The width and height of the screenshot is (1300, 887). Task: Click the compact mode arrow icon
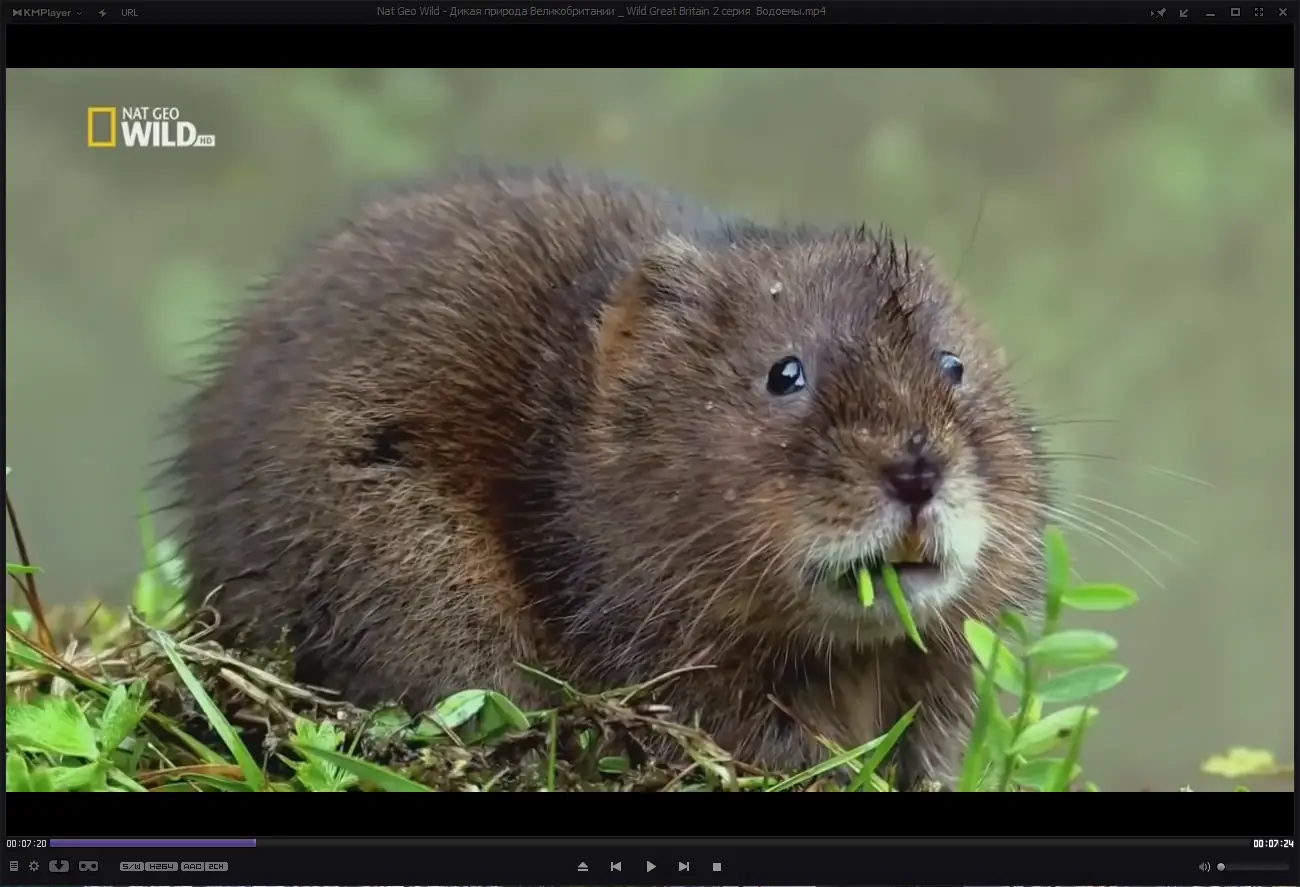tap(1184, 12)
